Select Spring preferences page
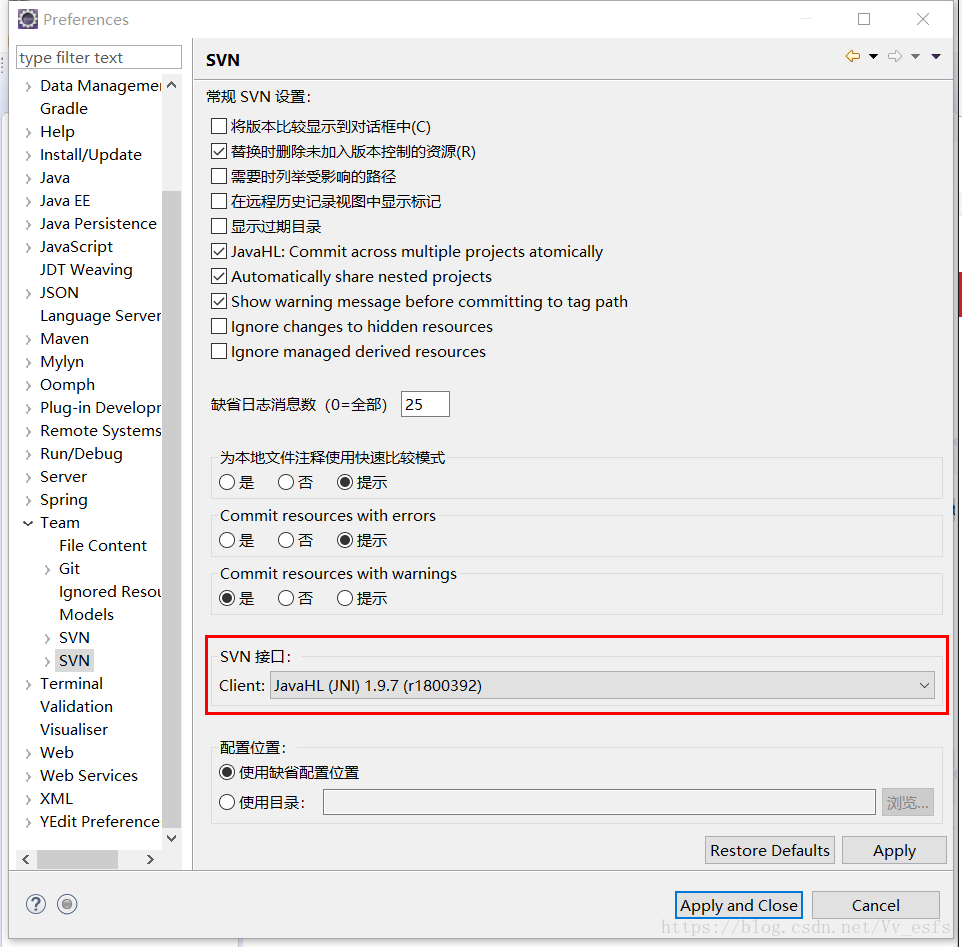The width and height of the screenshot is (962, 947). (x=64, y=499)
